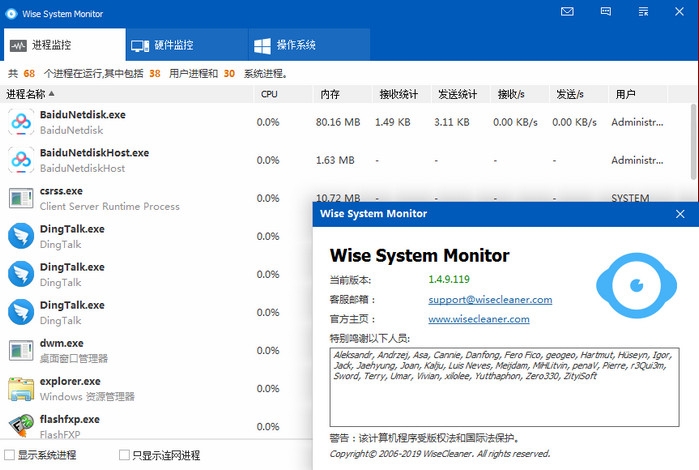This screenshot has height=470, width=699.
Task: Close the About Wise System Monitor dialog
Action: pos(680,214)
